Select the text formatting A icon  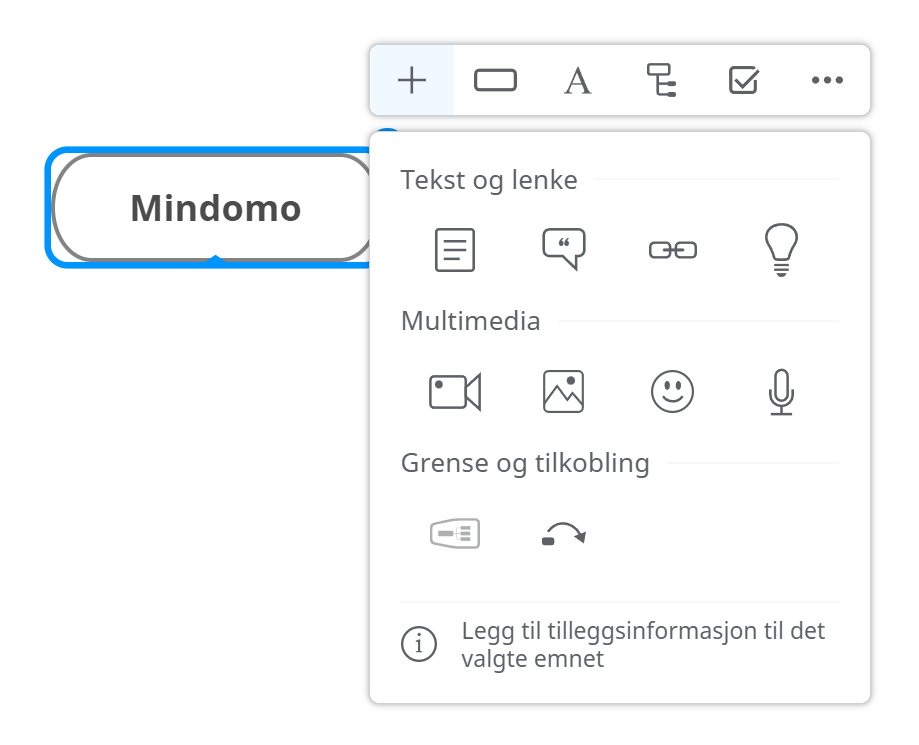click(577, 80)
